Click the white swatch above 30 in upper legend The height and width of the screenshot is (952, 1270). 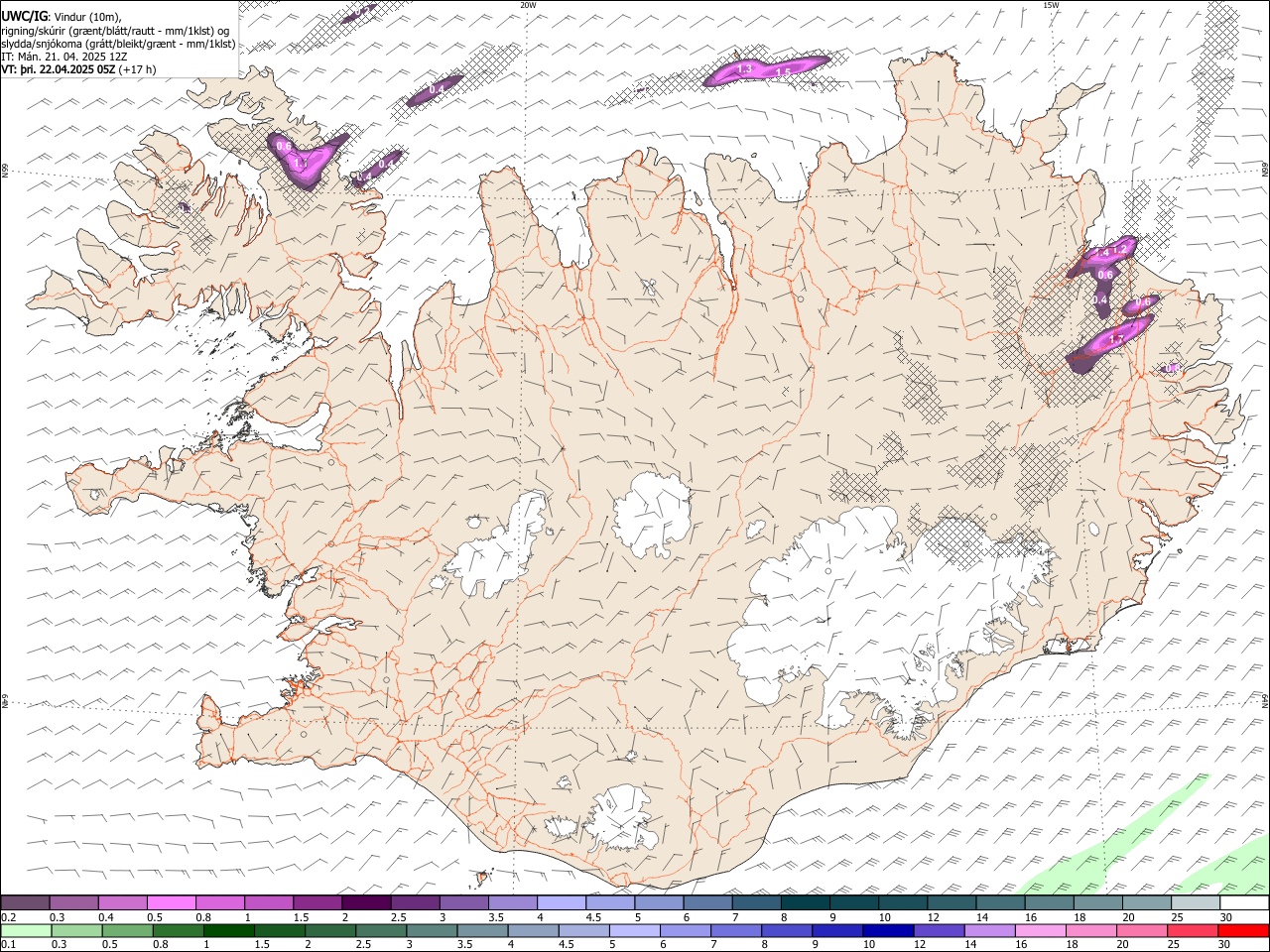[x=1244, y=903]
